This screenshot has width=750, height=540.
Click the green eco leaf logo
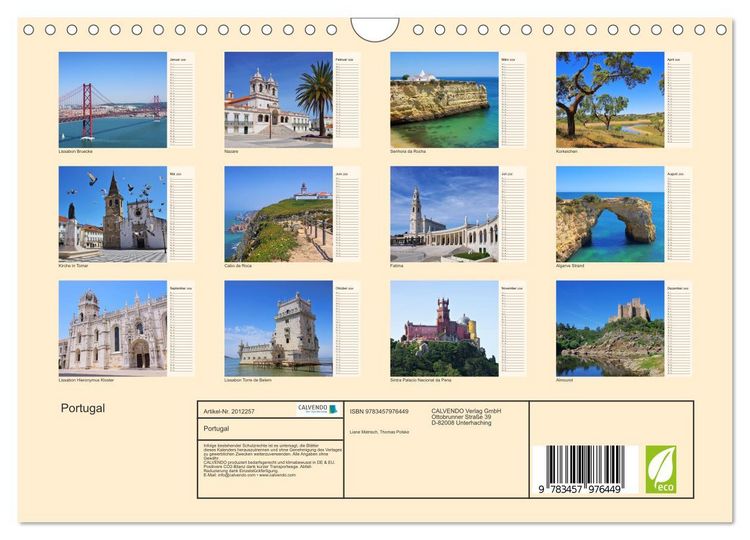pos(661,469)
